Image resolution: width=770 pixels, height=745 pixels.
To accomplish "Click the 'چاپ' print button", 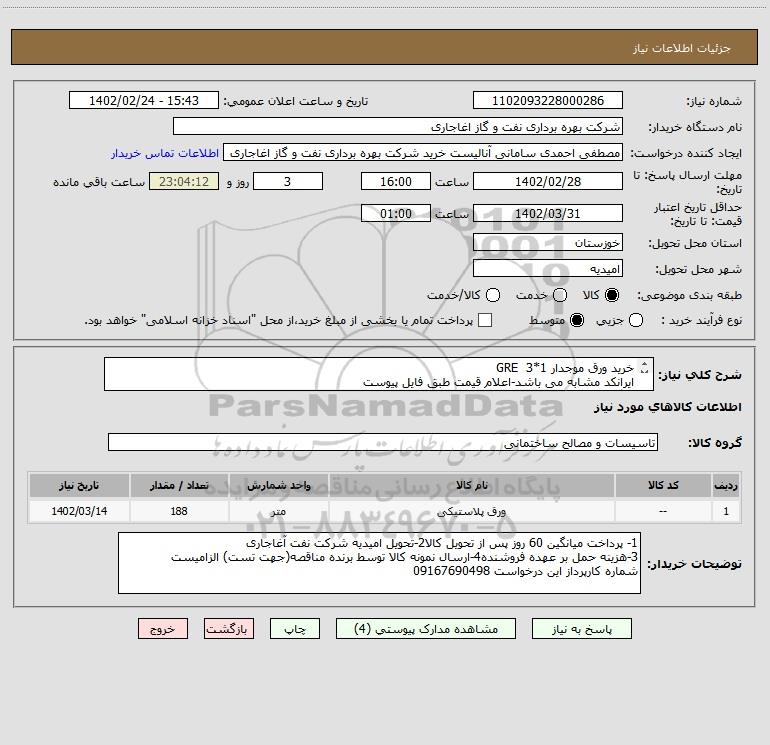I will [x=295, y=629].
